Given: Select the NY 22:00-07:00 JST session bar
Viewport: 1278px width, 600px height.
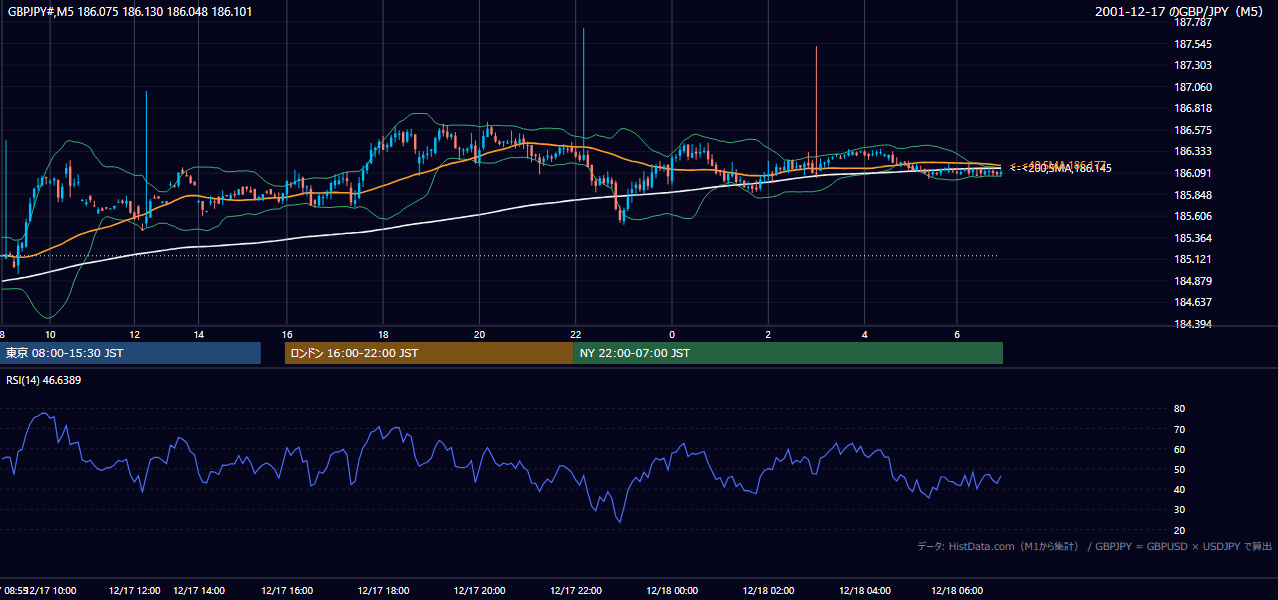Looking at the screenshot, I should (788, 353).
